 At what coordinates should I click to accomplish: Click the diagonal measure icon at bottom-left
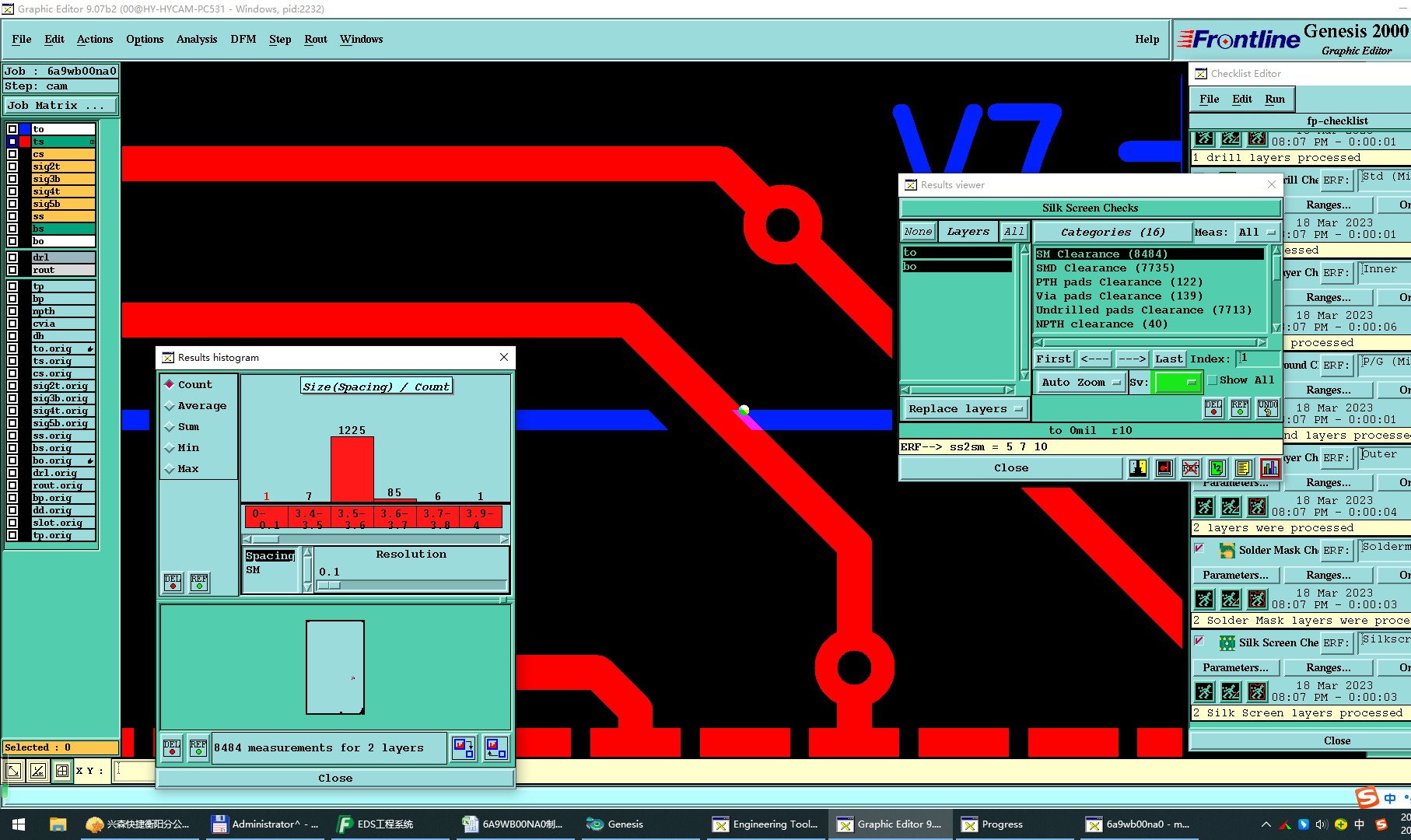coord(38,771)
